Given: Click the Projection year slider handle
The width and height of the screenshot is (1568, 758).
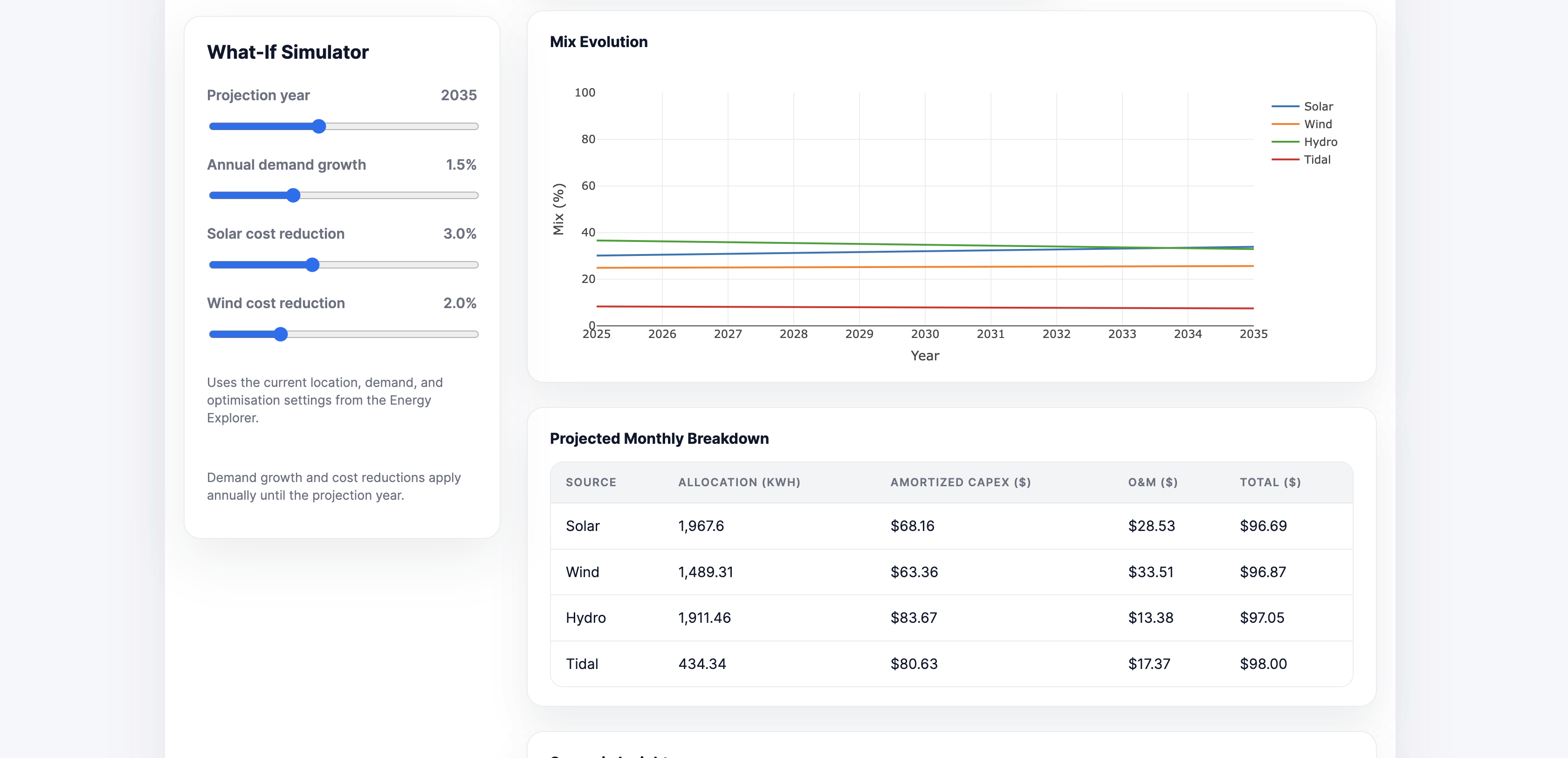Looking at the screenshot, I should 319,126.
